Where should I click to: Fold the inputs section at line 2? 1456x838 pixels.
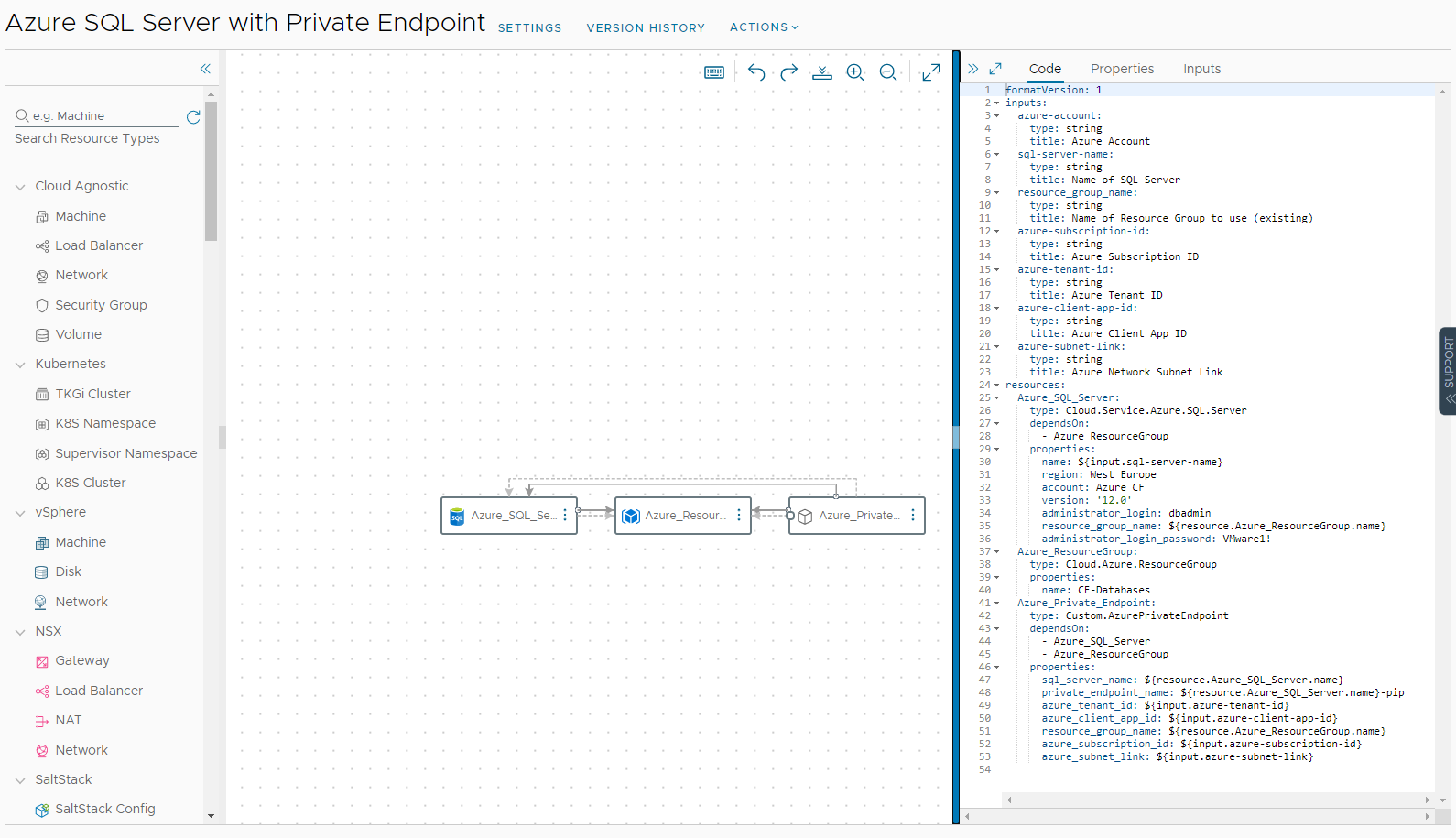(x=997, y=103)
